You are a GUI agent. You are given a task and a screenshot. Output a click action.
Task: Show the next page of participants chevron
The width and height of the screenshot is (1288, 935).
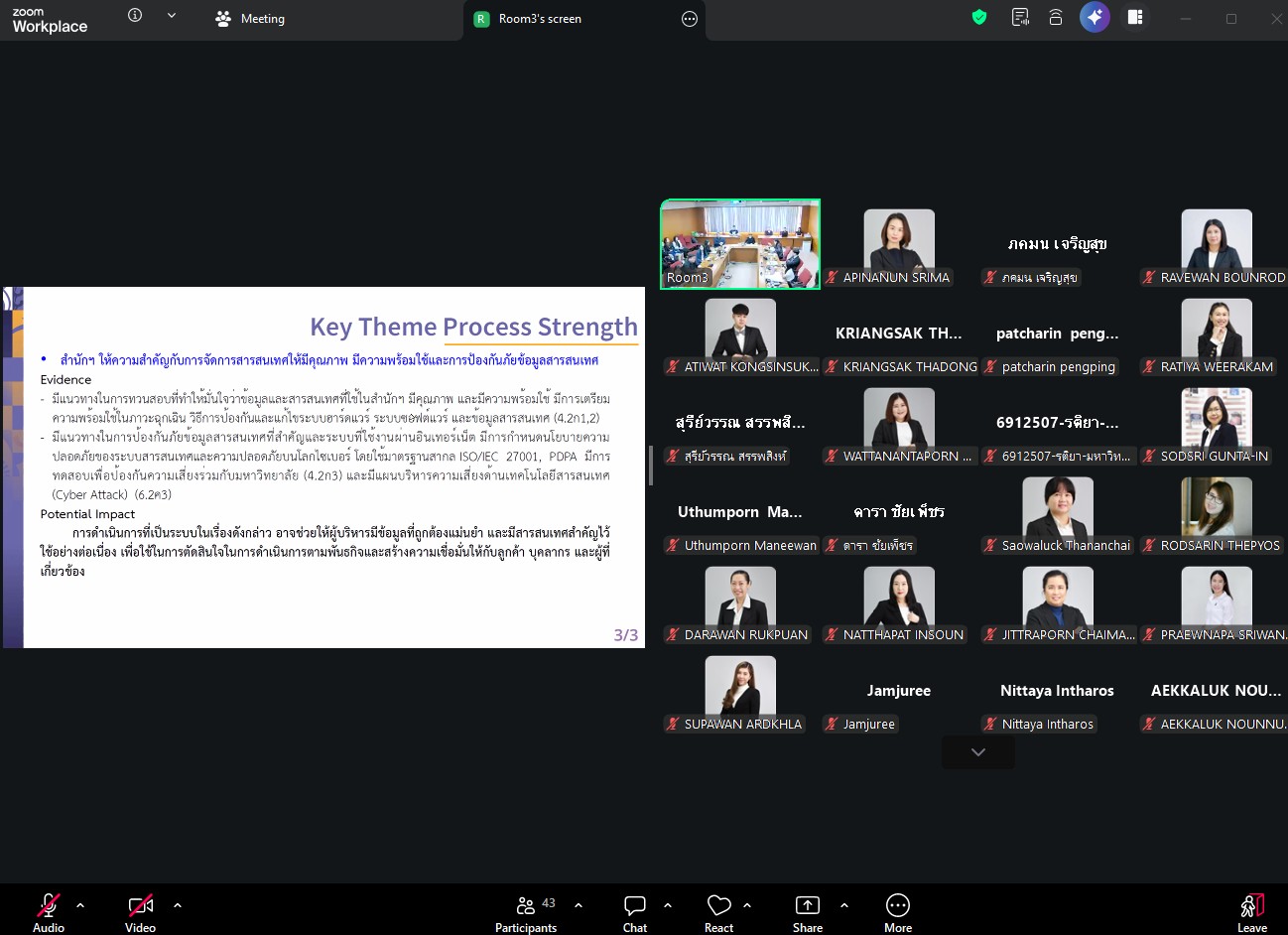tap(978, 752)
